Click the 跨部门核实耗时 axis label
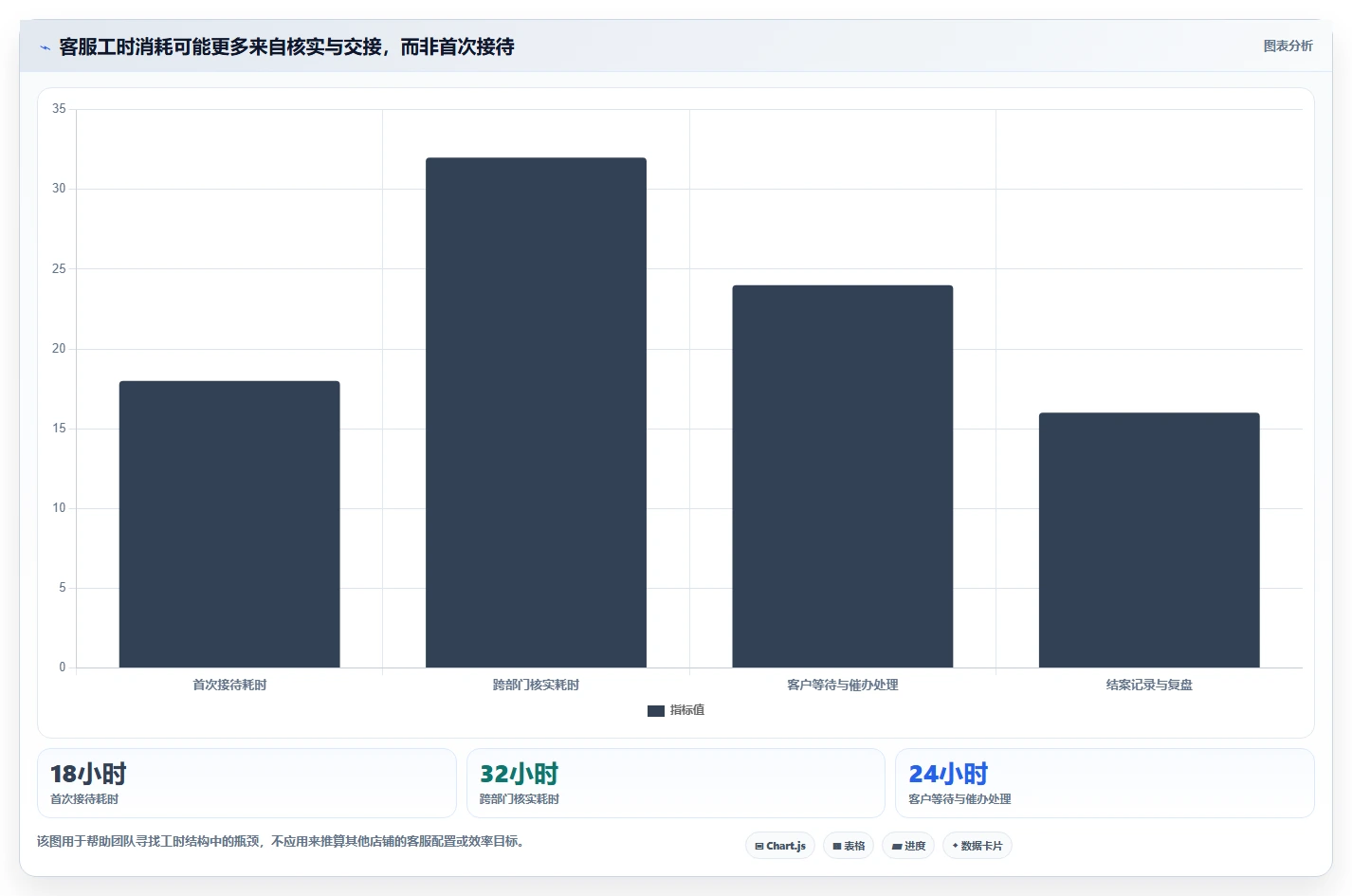1352x896 pixels. [x=536, y=685]
